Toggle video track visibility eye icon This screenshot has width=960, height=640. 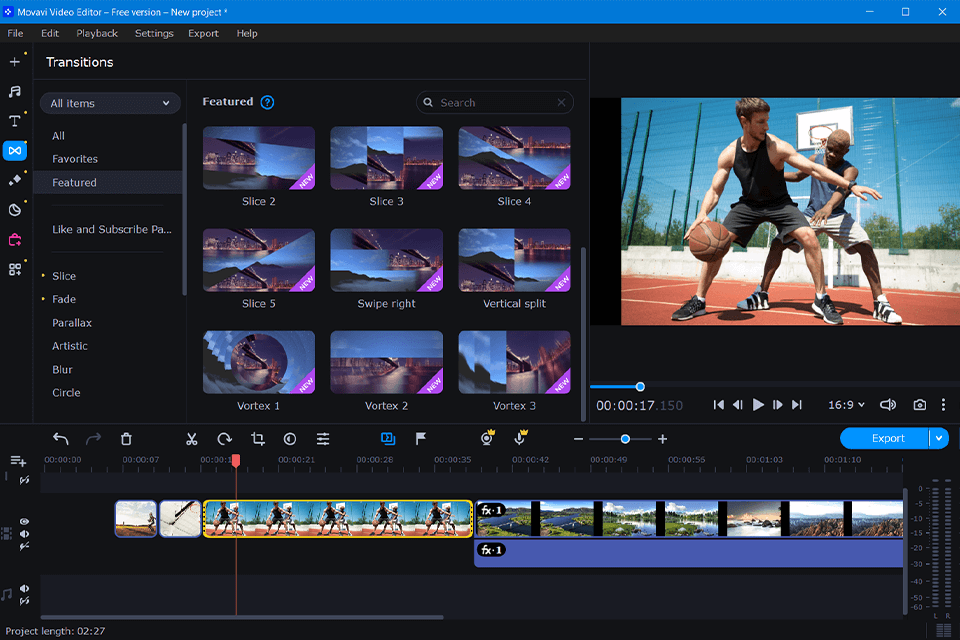pos(24,521)
